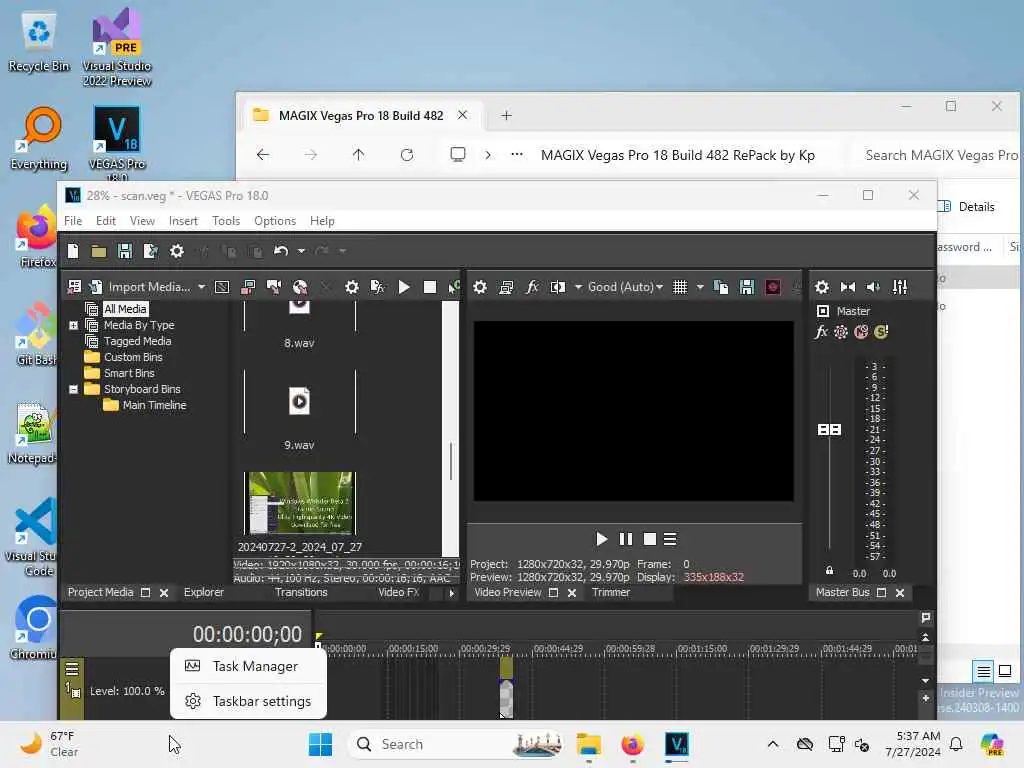Toggle Downmix Output in Master Bus
1024x768 pixels.
(848, 287)
